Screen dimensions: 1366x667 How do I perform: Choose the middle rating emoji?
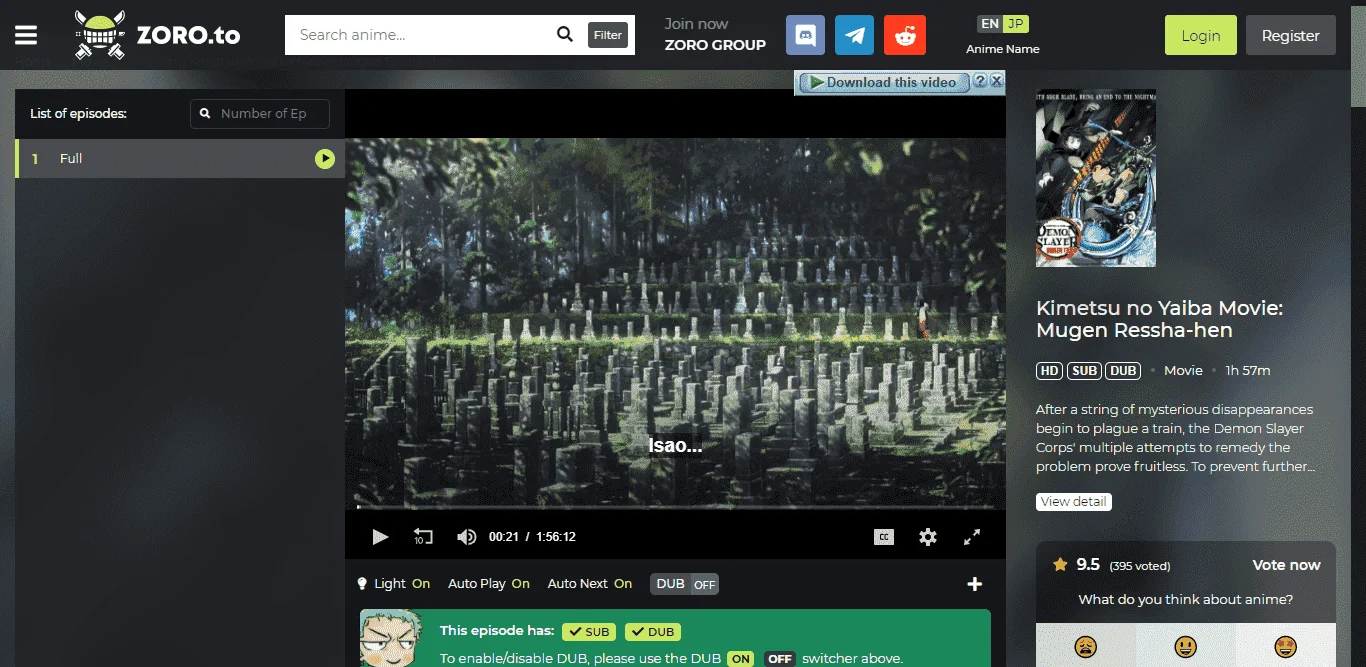pyautogui.click(x=1186, y=646)
